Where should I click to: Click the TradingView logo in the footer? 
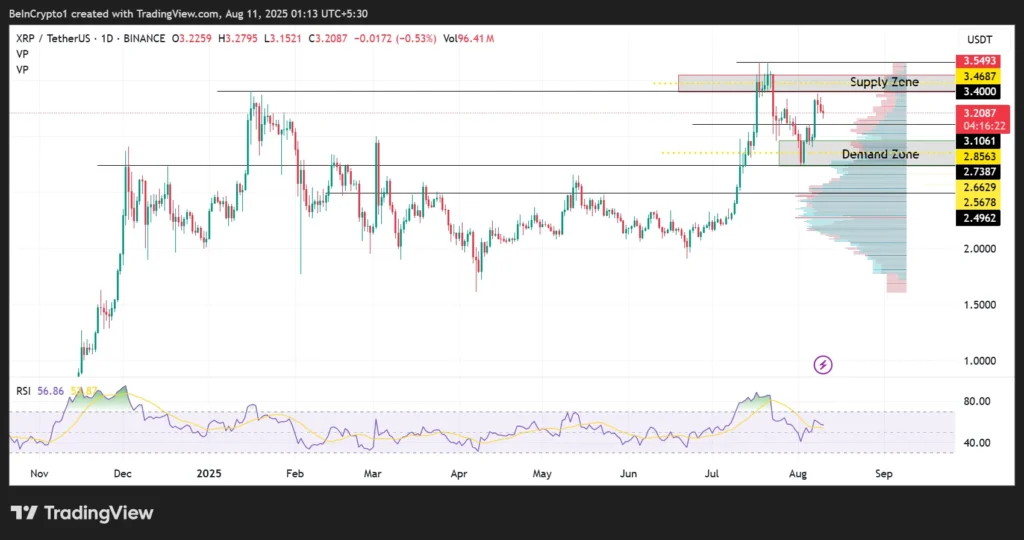pyautogui.click(x=82, y=513)
